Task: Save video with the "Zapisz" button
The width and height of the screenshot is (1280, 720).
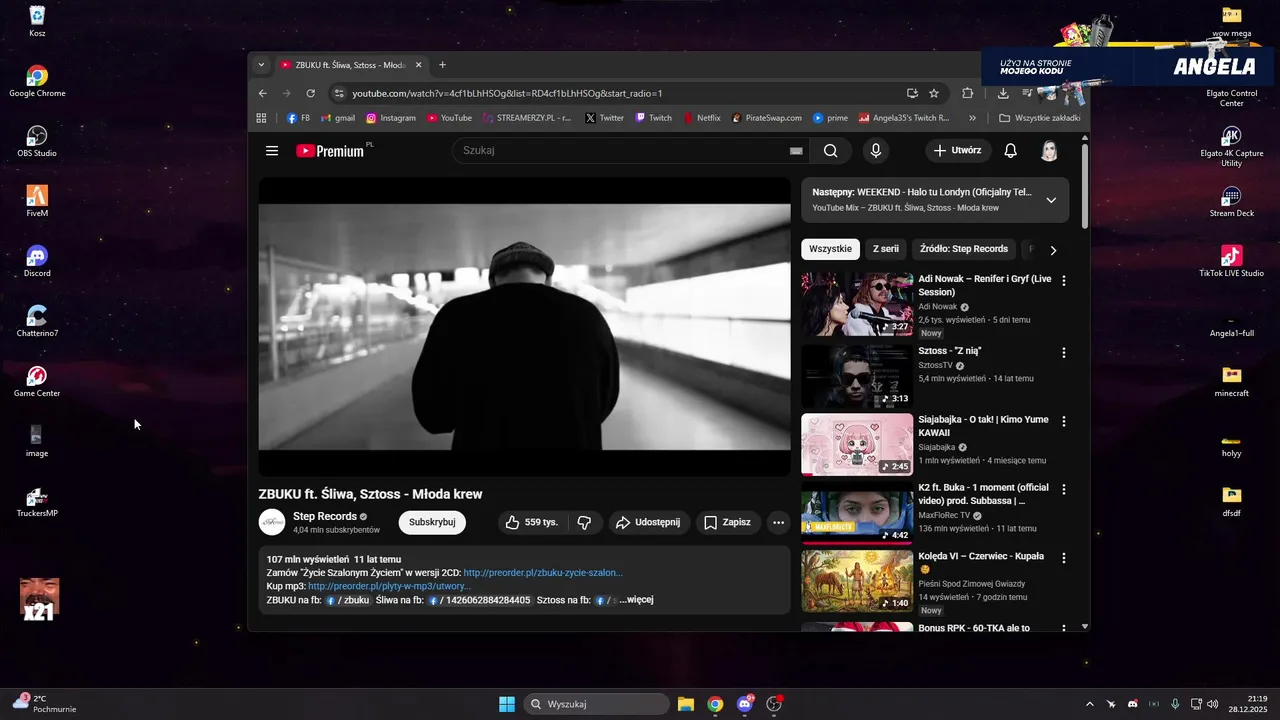Action: tap(728, 522)
